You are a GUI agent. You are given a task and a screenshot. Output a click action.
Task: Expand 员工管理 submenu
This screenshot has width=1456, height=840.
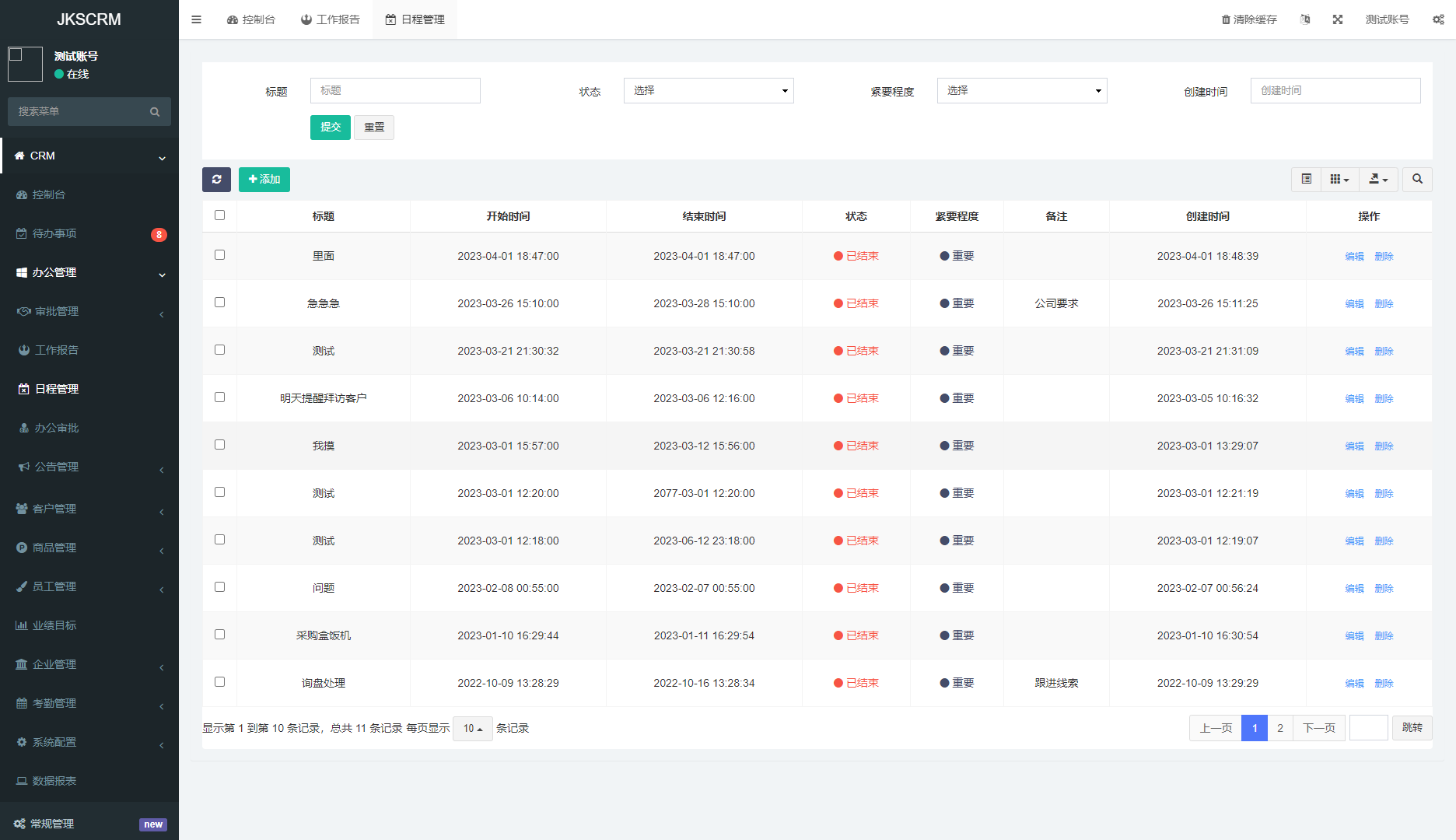point(89,586)
